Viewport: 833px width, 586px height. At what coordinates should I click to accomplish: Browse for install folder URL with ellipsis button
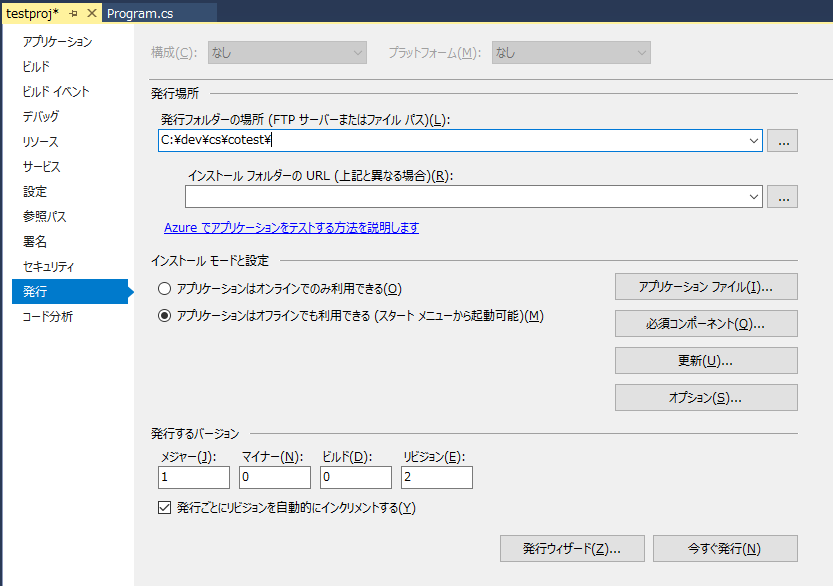[x=783, y=197]
